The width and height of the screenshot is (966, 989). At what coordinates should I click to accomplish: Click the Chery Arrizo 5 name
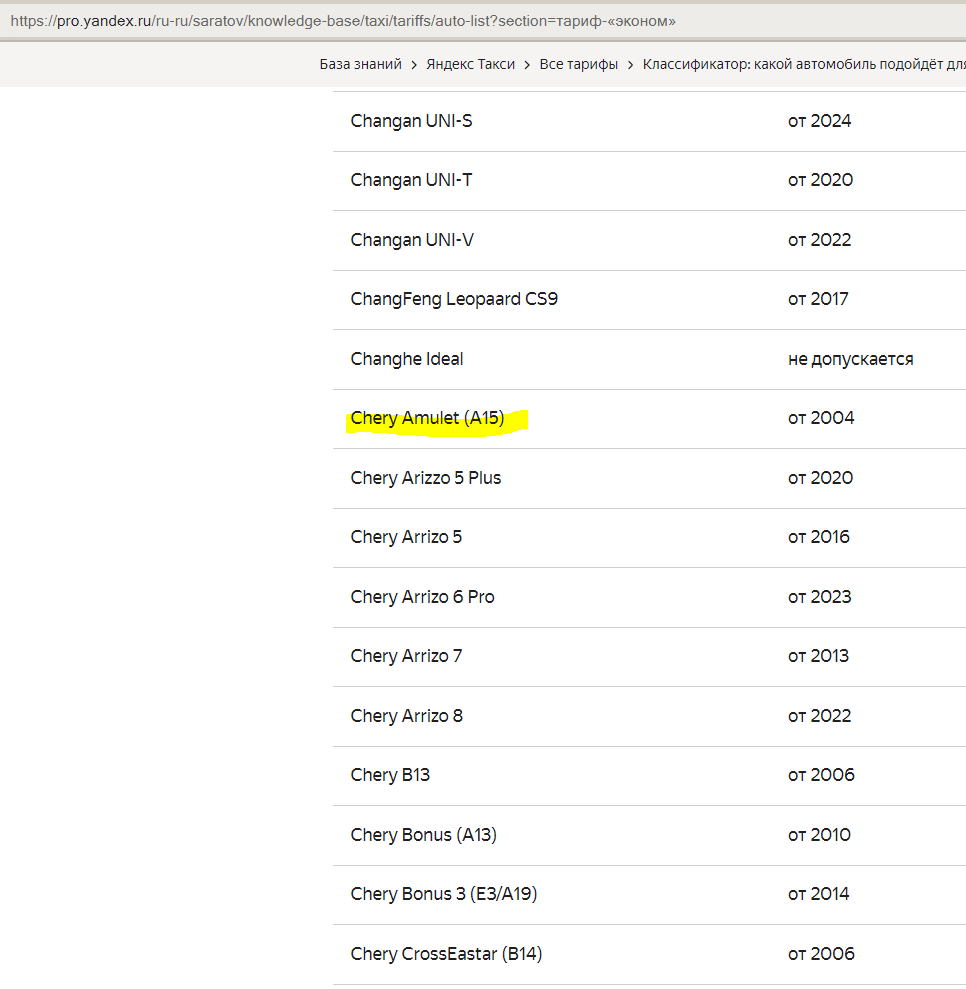[406, 537]
